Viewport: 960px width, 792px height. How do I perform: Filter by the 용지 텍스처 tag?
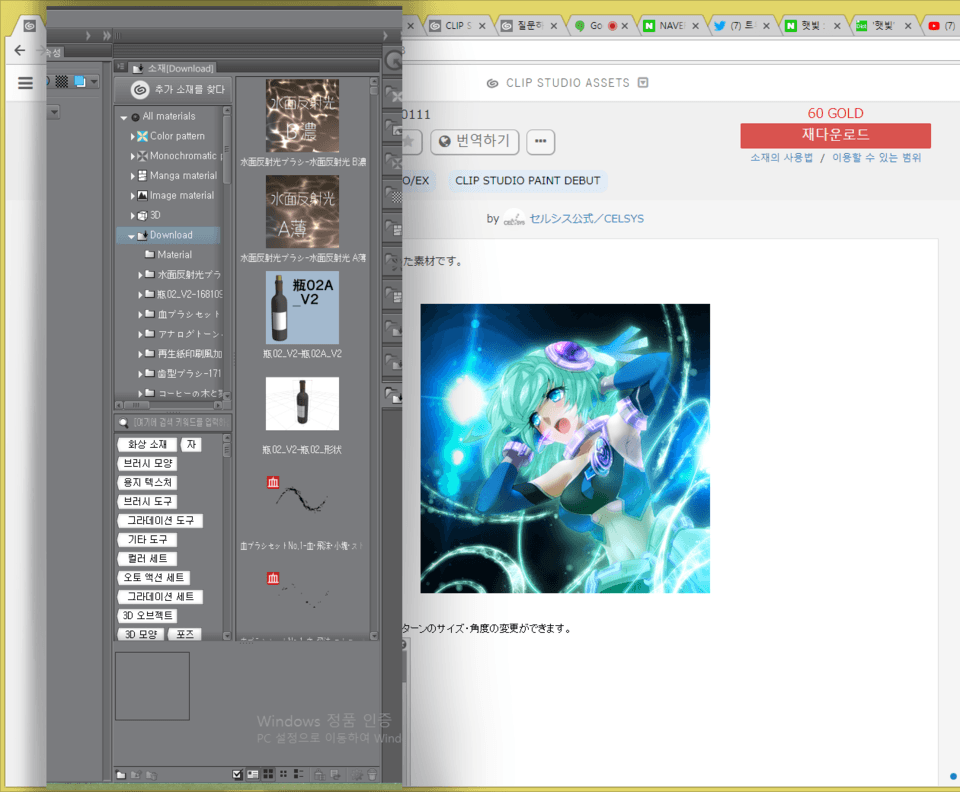148,482
